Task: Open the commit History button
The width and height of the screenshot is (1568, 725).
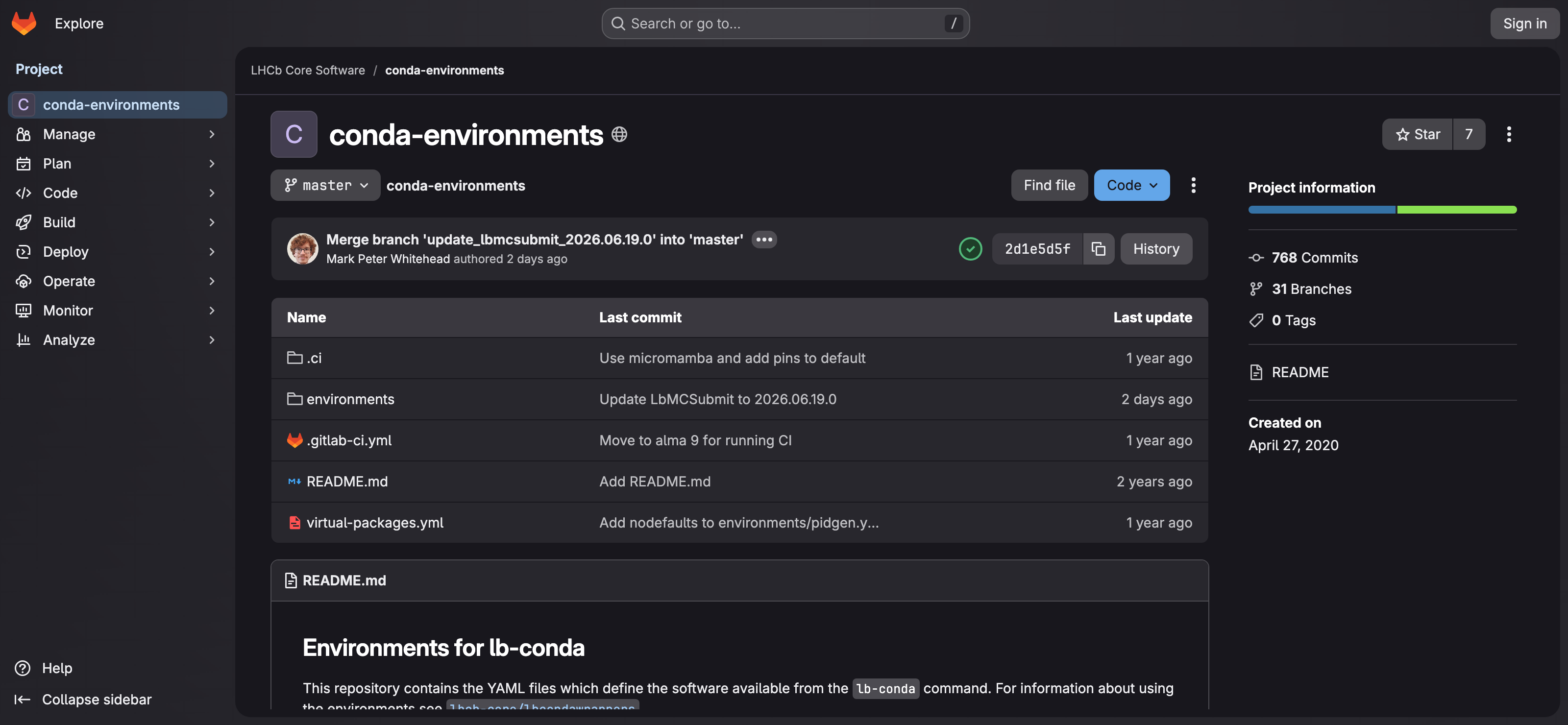Action: click(x=1156, y=248)
